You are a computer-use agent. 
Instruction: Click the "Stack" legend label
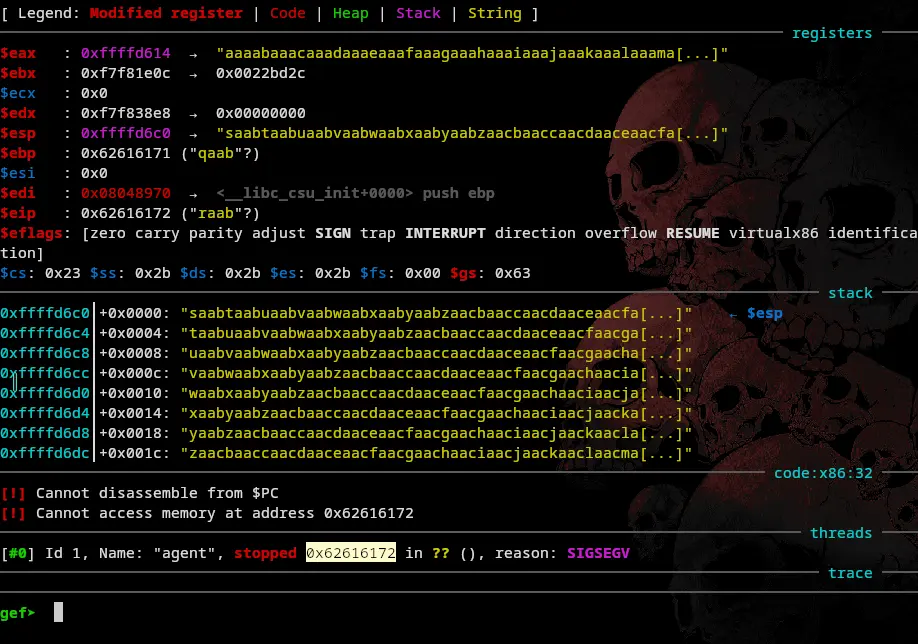pyautogui.click(x=418, y=13)
